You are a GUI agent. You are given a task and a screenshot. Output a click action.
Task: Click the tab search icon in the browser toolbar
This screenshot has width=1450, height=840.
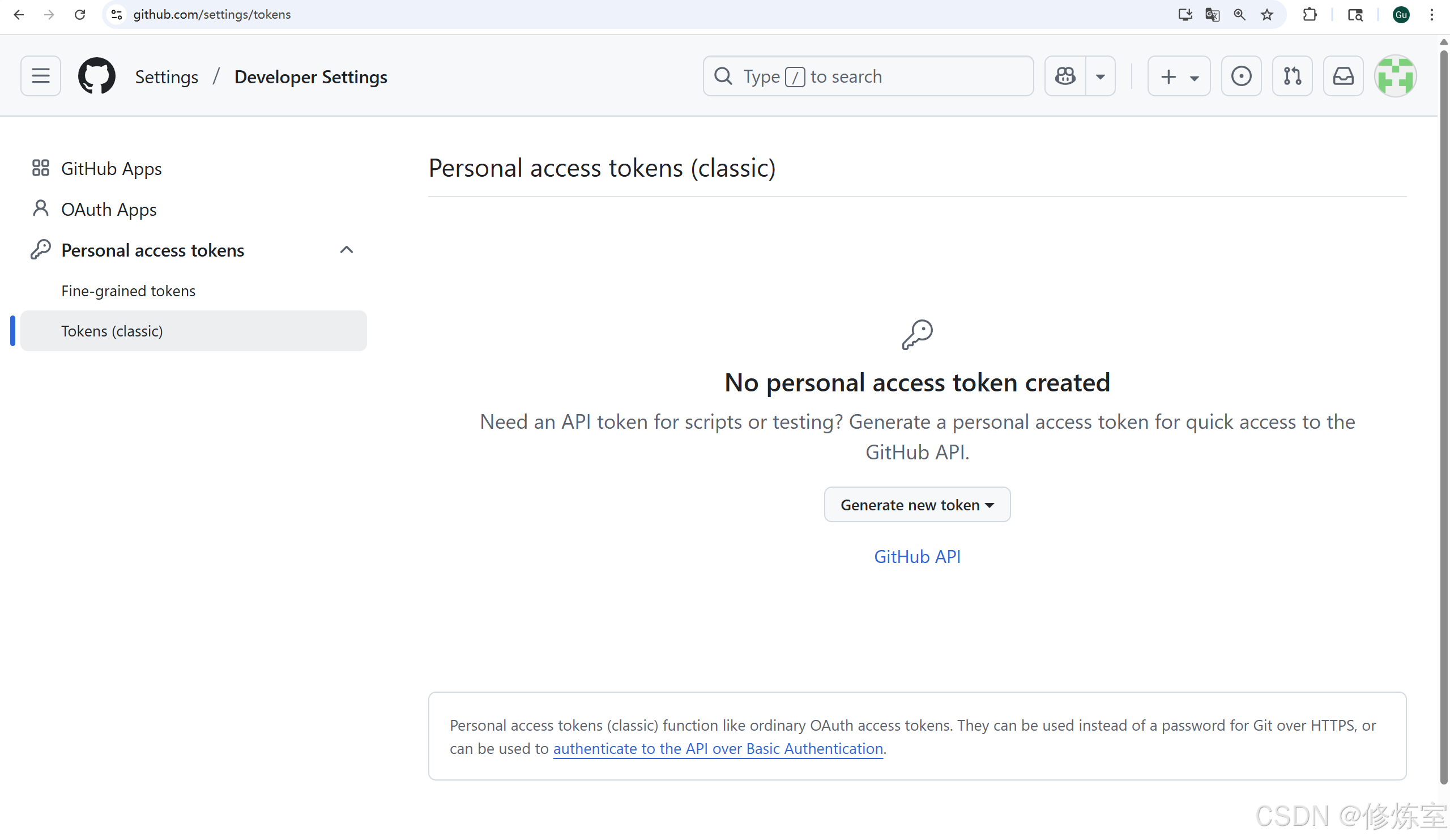pyautogui.click(x=1355, y=14)
